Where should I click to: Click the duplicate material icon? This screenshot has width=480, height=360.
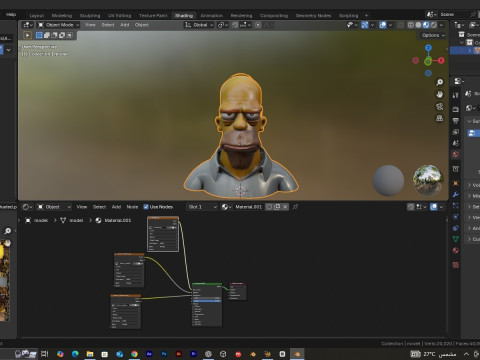pyautogui.click(x=277, y=207)
